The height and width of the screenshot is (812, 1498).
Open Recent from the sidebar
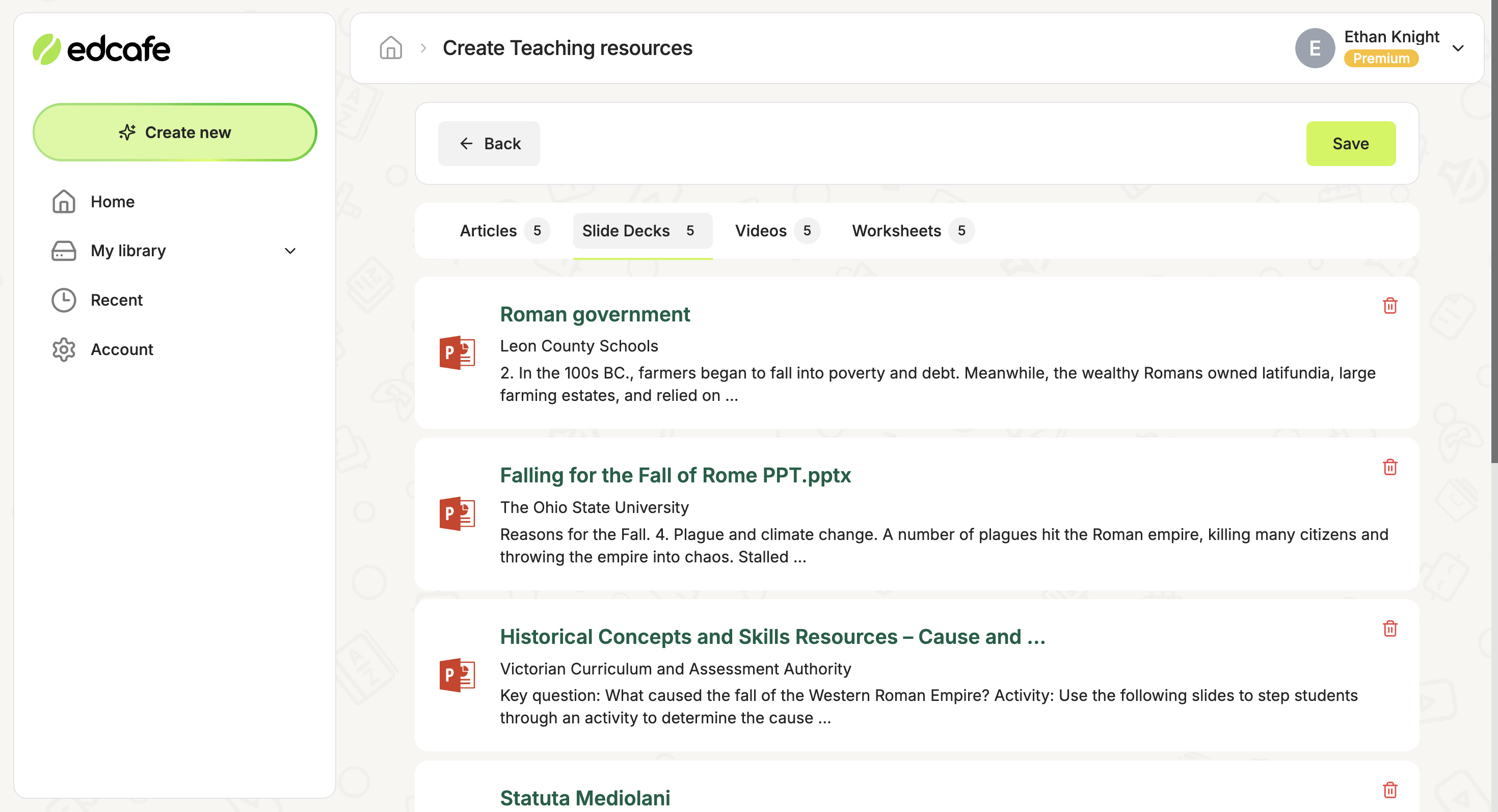[x=116, y=300]
